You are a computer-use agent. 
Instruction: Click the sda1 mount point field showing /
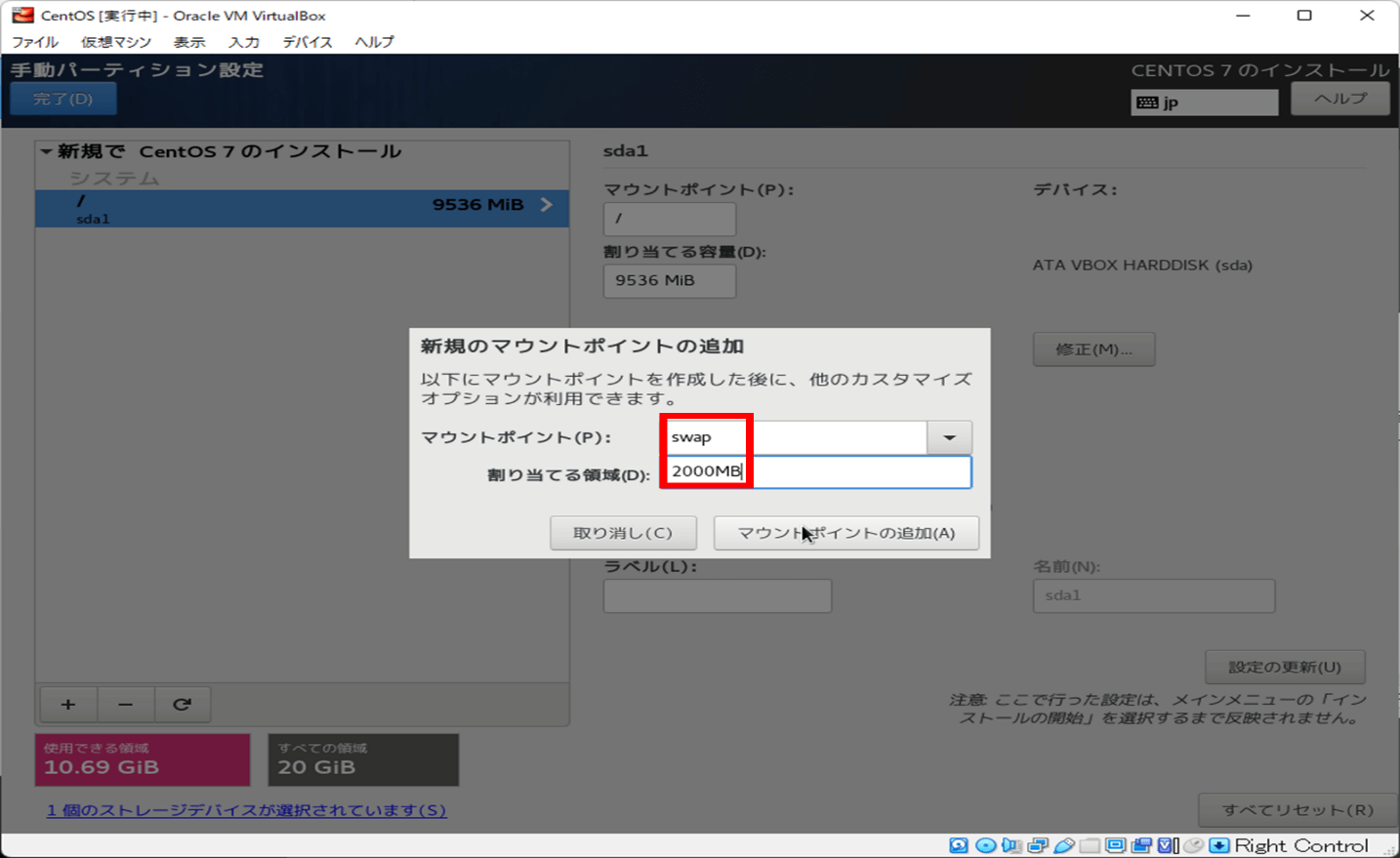coord(670,219)
